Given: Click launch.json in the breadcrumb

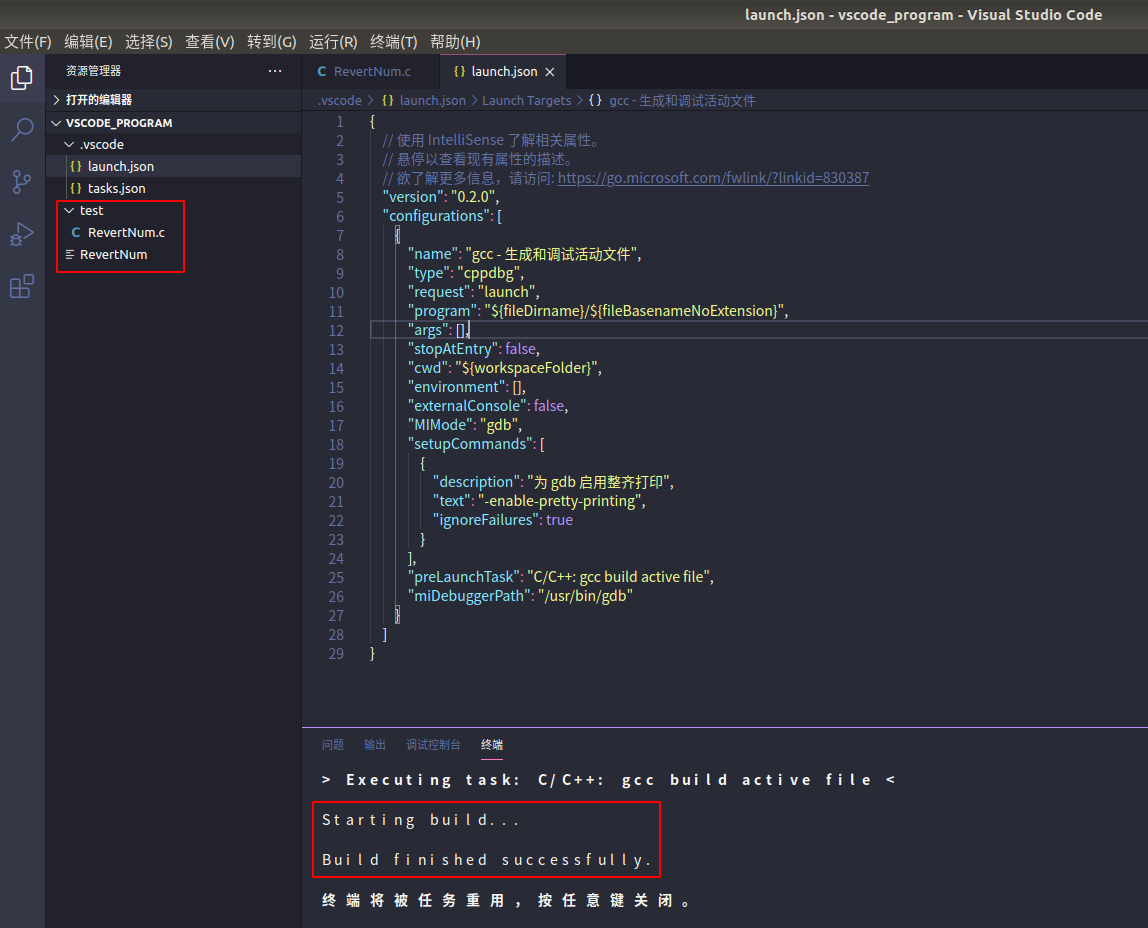Looking at the screenshot, I should pos(432,100).
